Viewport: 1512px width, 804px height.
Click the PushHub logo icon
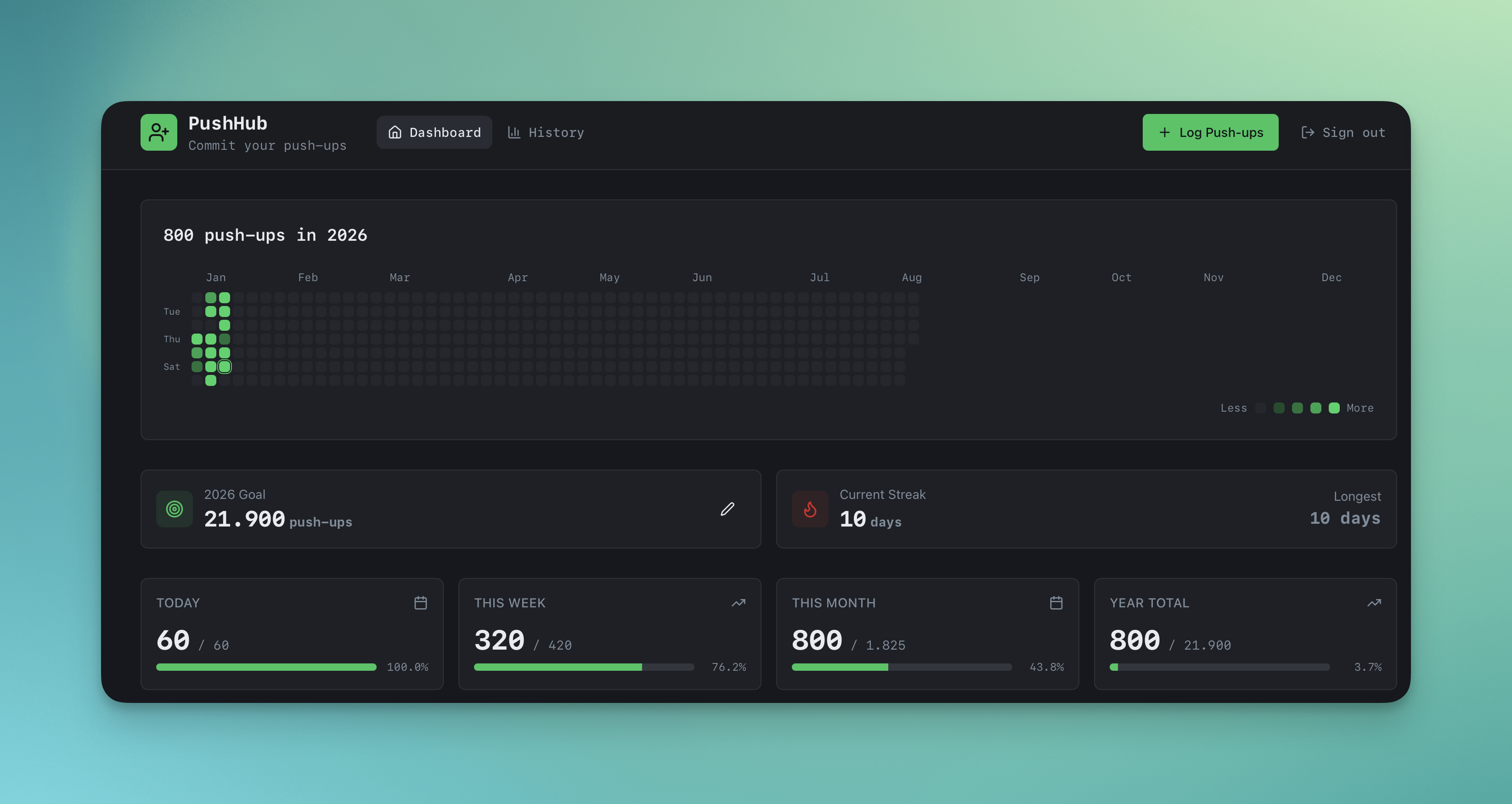tap(158, 133)
